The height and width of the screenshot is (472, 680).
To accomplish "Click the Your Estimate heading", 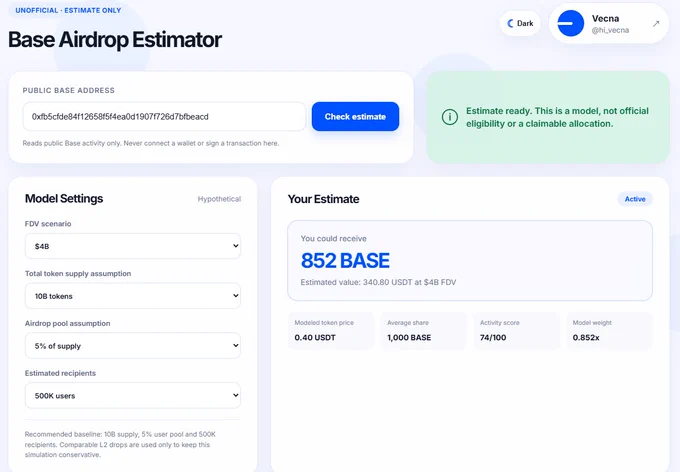I will pos(324,199).
